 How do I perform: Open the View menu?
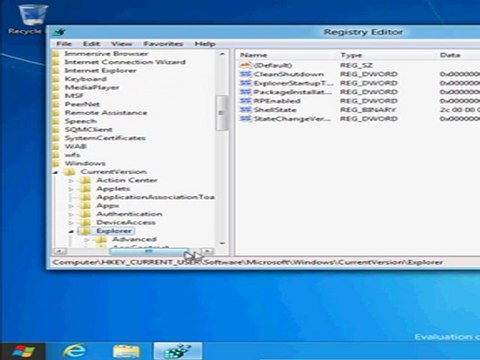pyautogui.click(x=121, y=44)
